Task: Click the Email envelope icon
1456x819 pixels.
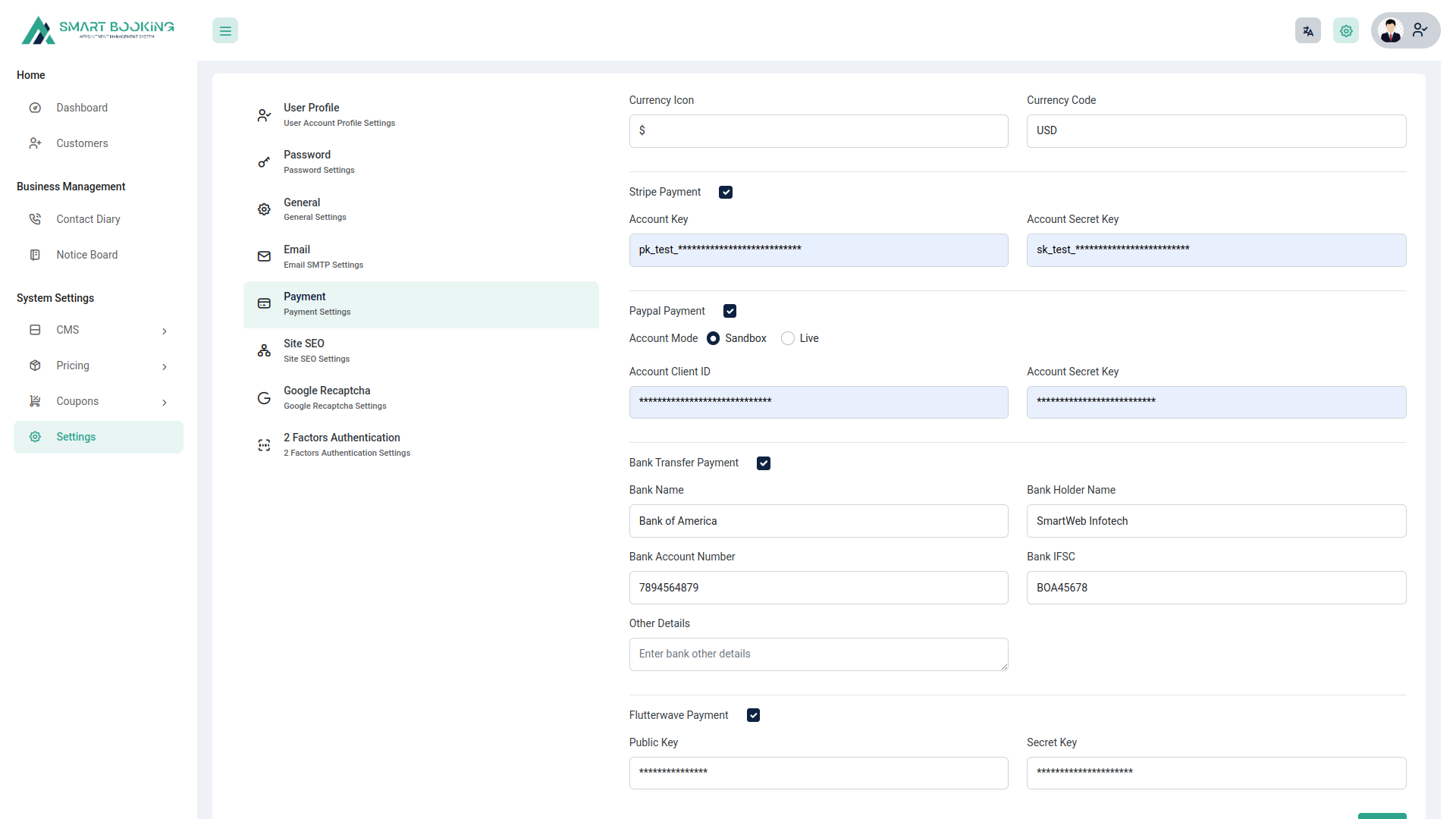Action: click(x=263, y=256)
